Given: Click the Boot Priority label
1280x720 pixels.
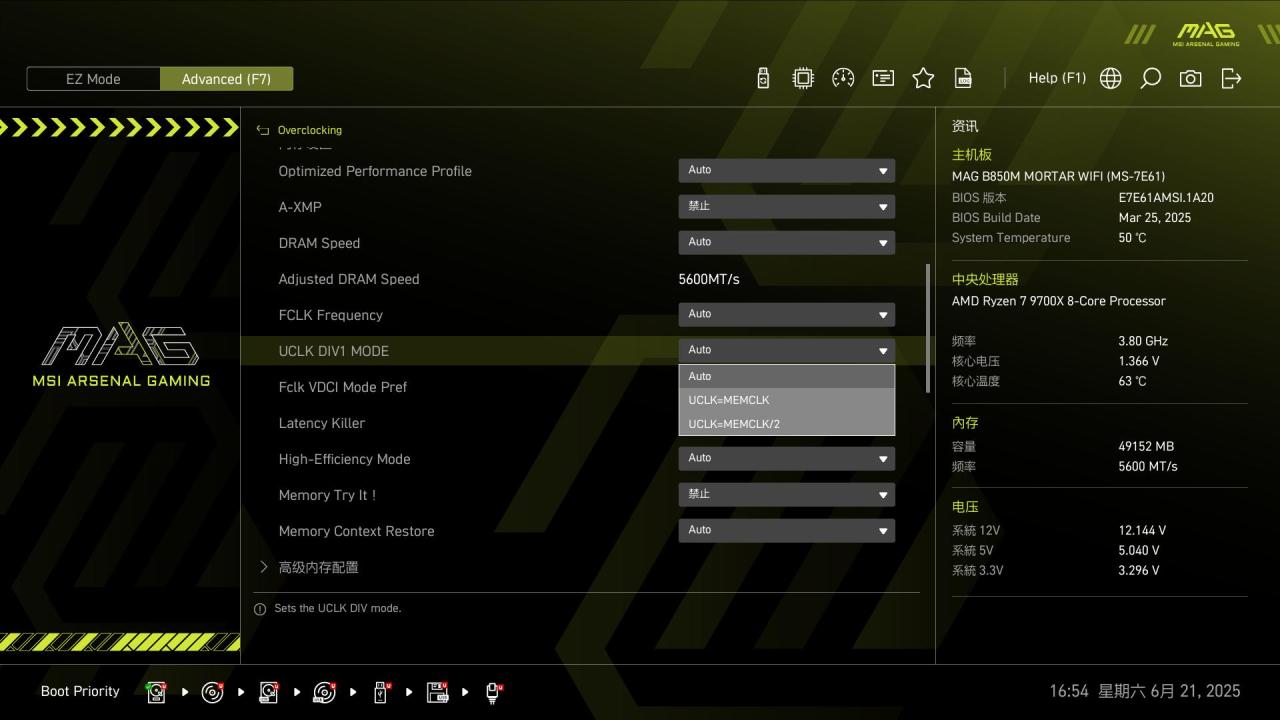Looking at the screenshot, I should [x=80, y=691].
